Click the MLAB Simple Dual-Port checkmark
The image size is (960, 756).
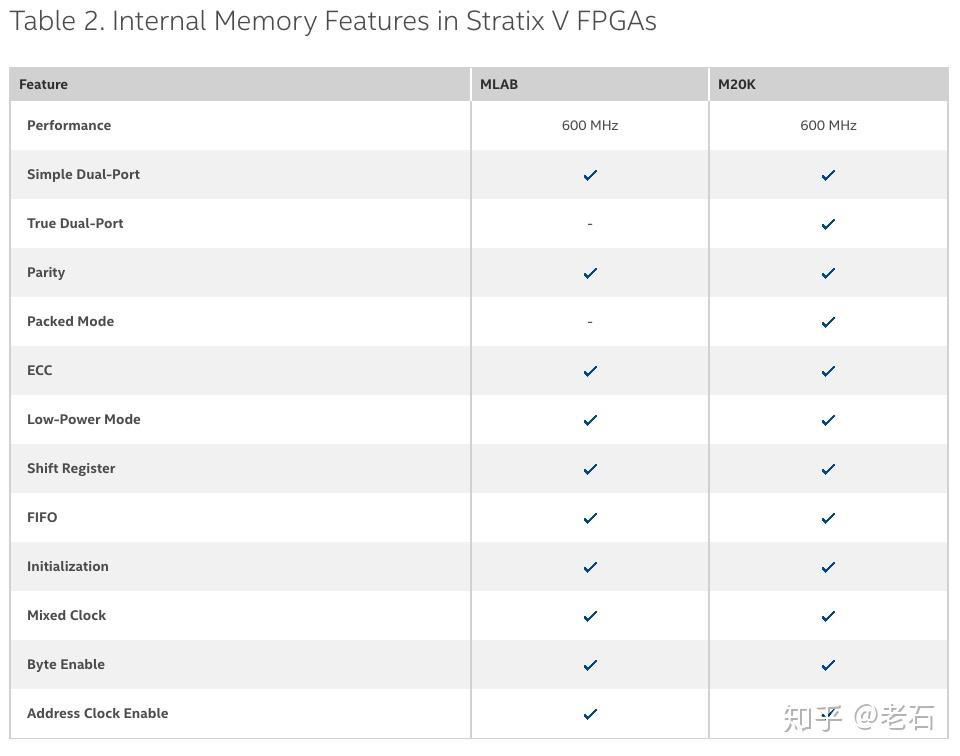(590, 175)
